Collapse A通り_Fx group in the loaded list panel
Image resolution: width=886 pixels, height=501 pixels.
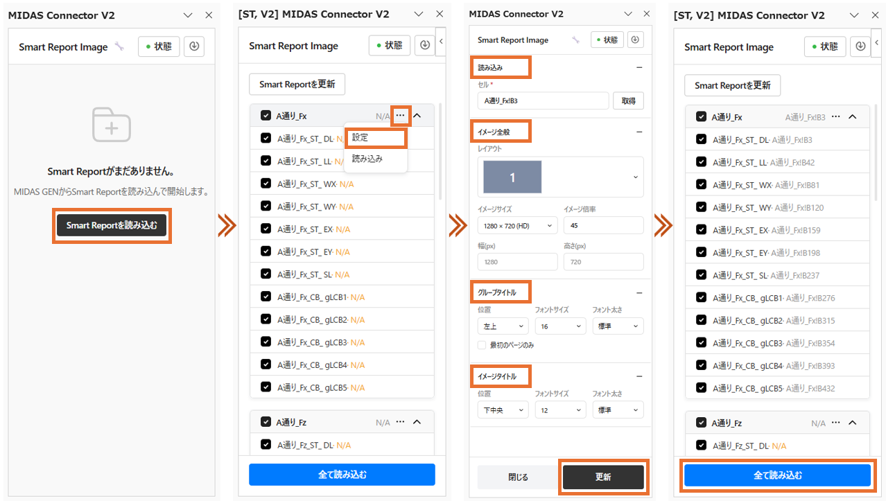pyautogui.click(x=853, y=117)
